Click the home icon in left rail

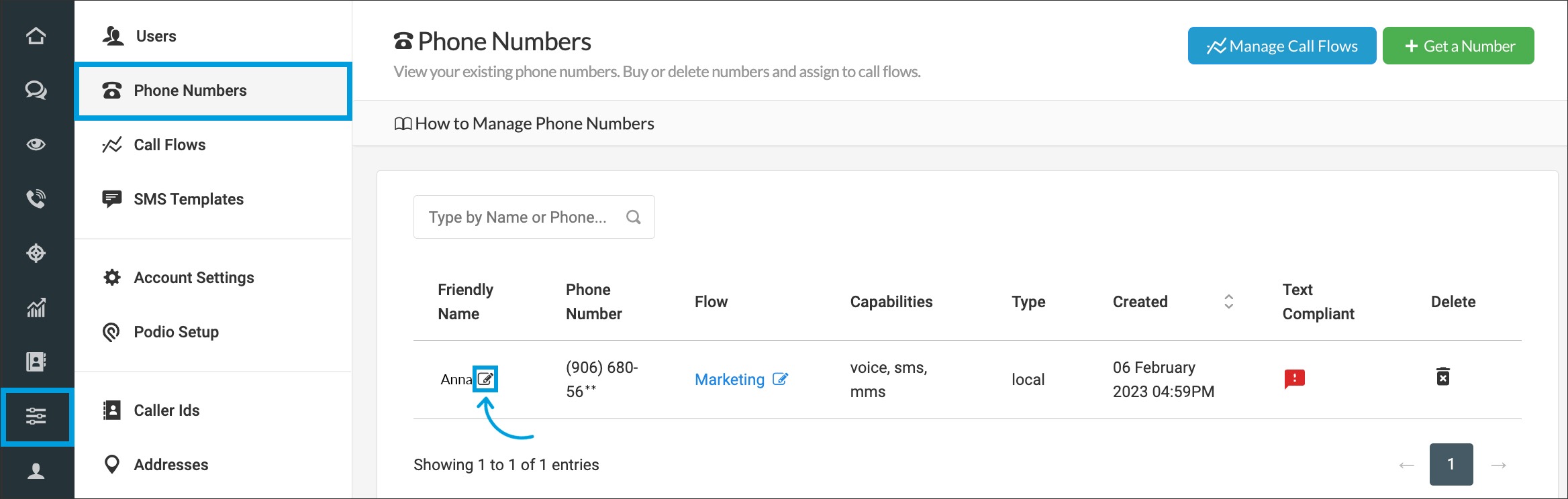(36, 36)
